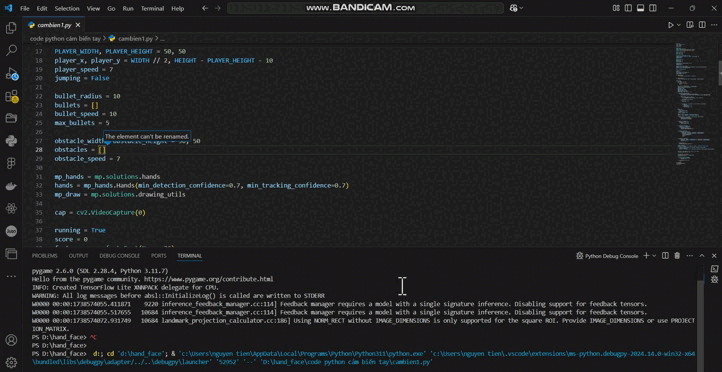Toggle the primary side bar layout button
722x372 pixels.
click(629, 8)
